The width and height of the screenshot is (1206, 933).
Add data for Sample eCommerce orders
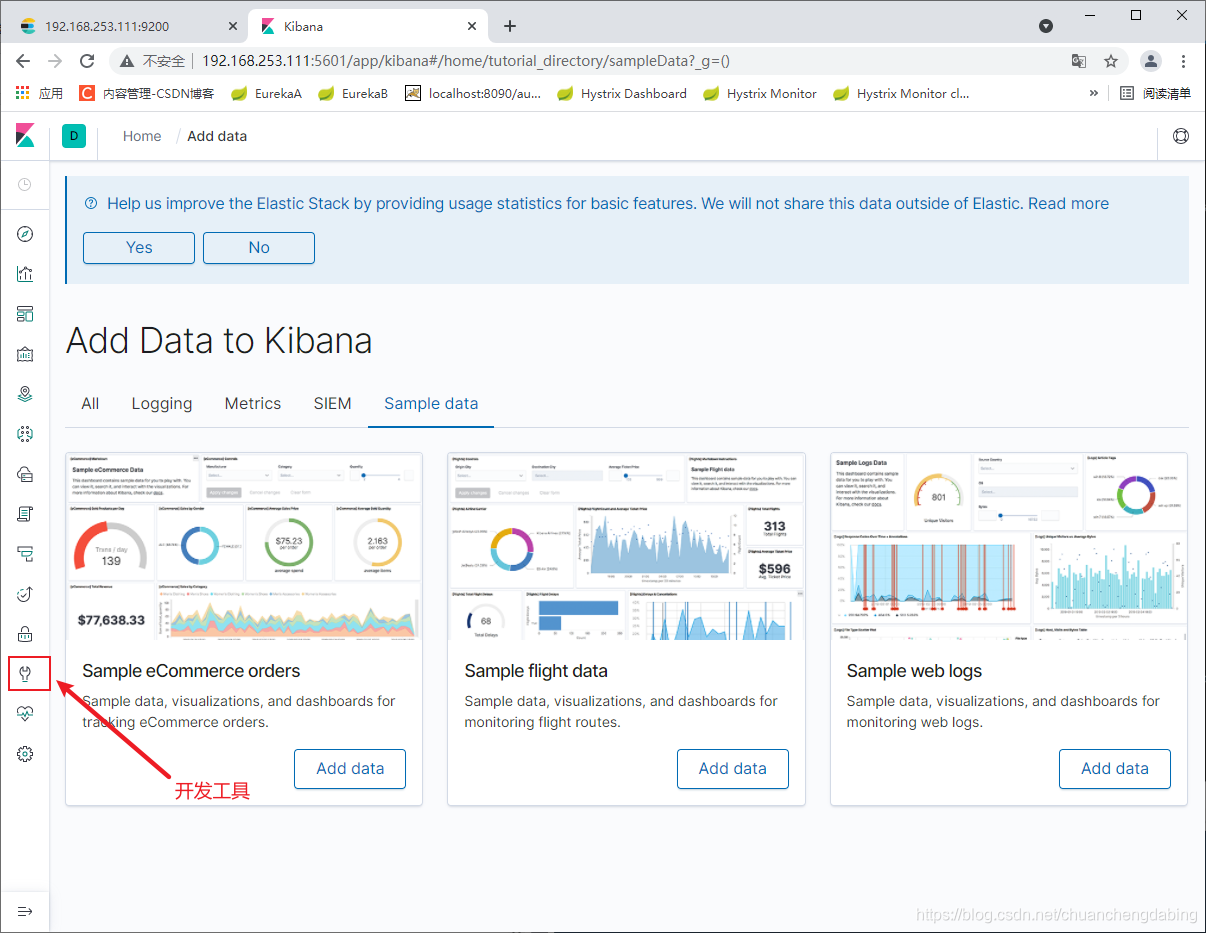tap(350, 769)
